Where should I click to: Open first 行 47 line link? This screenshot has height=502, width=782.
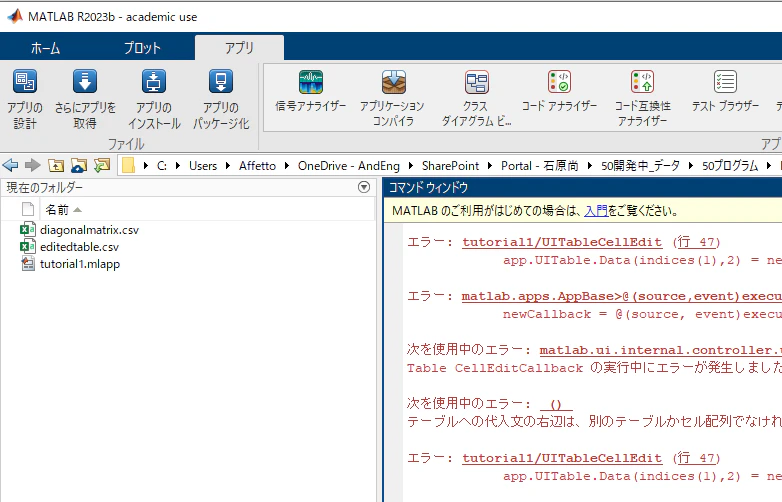click(x=696, y=242)
